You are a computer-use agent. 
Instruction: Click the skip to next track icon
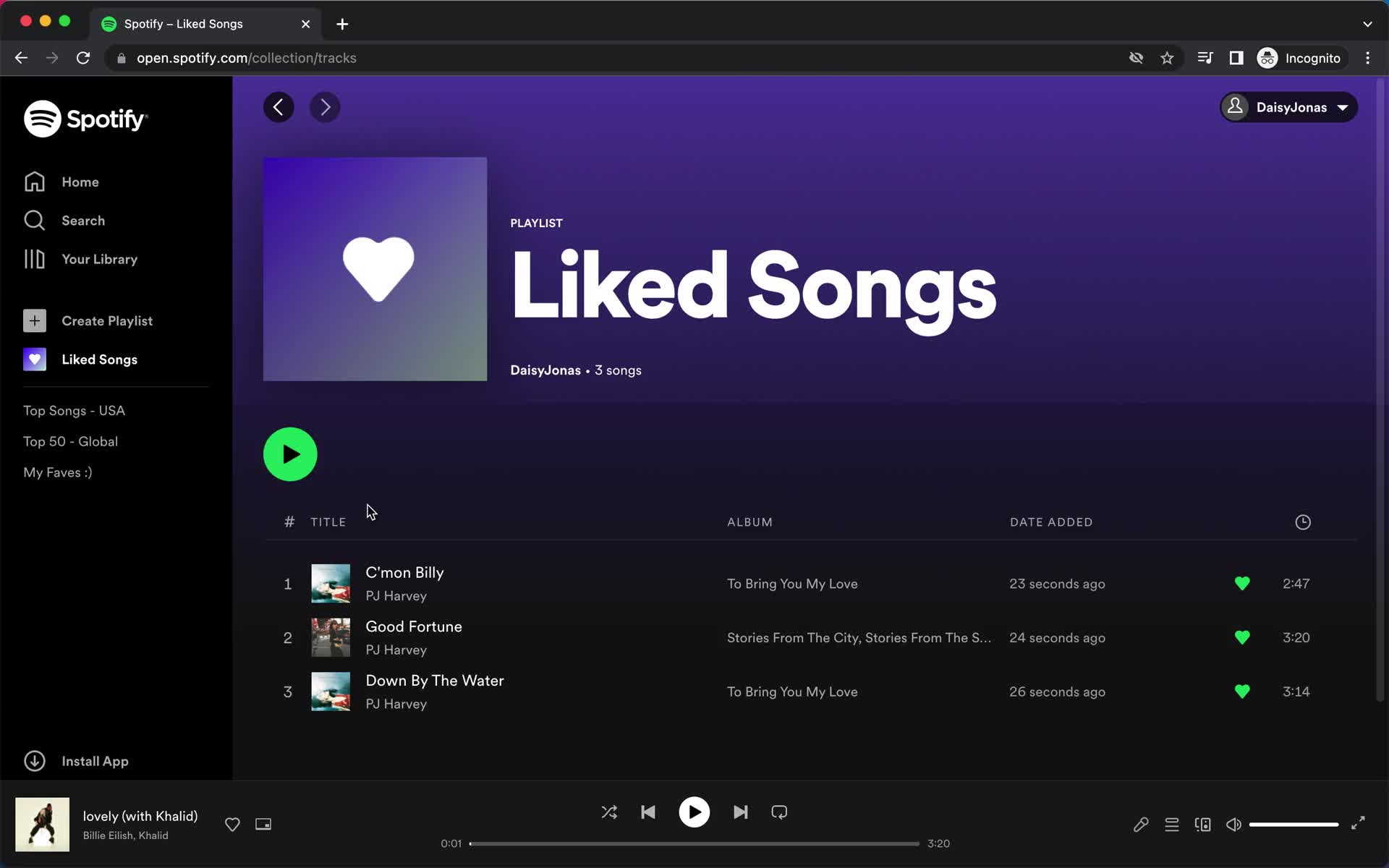(740, 812)
